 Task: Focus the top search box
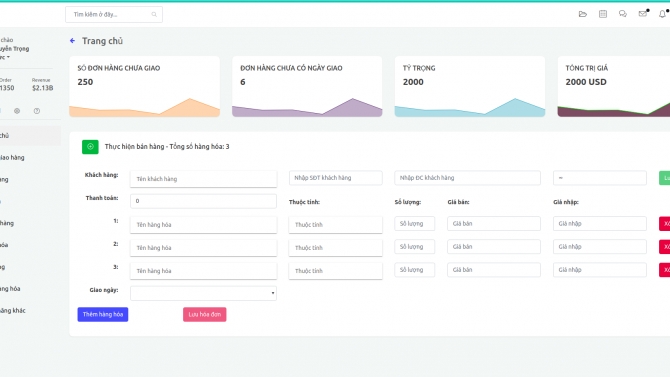(114, 15)
